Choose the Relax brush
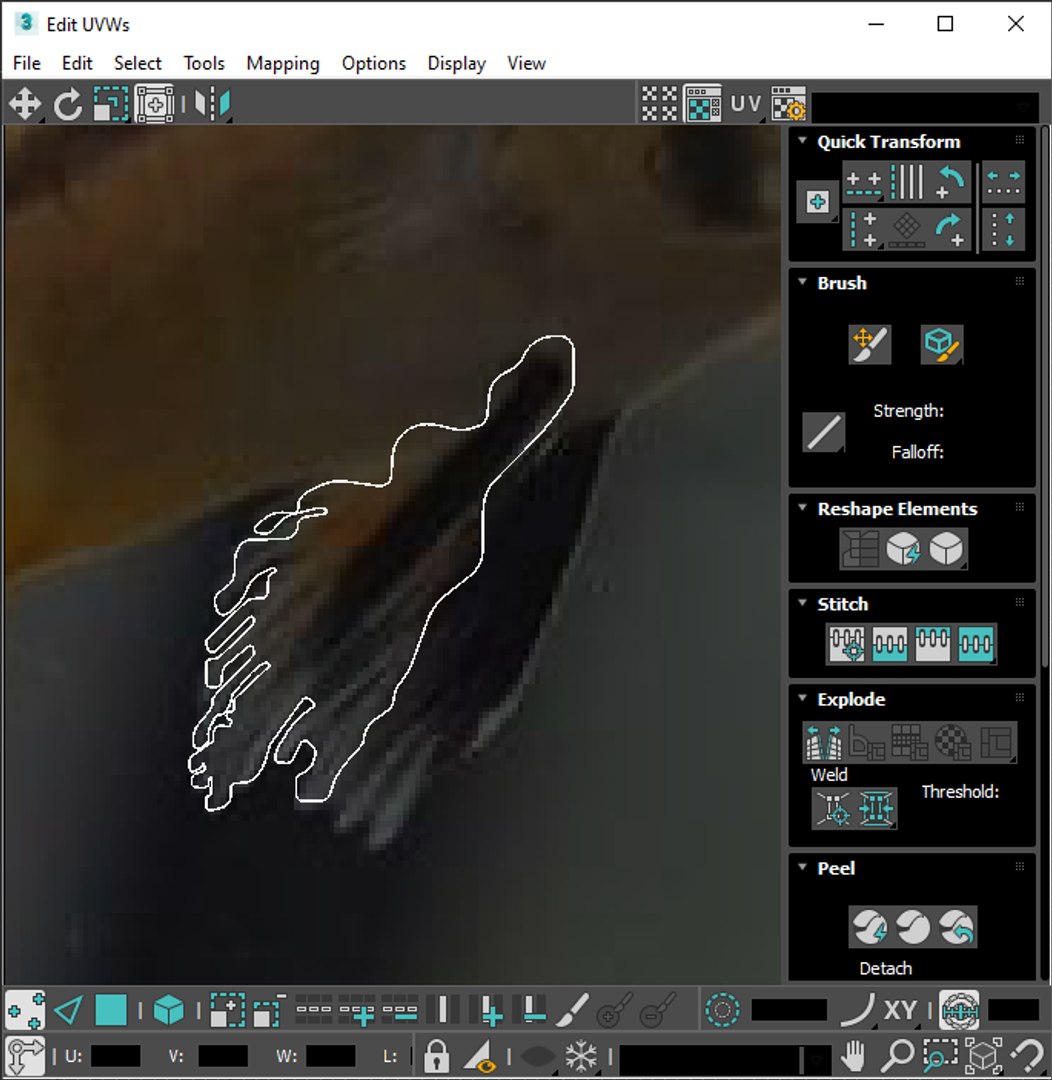The height and width of the screenshot is (1080, 1052). pyautogui.click(x=942, y=344)
